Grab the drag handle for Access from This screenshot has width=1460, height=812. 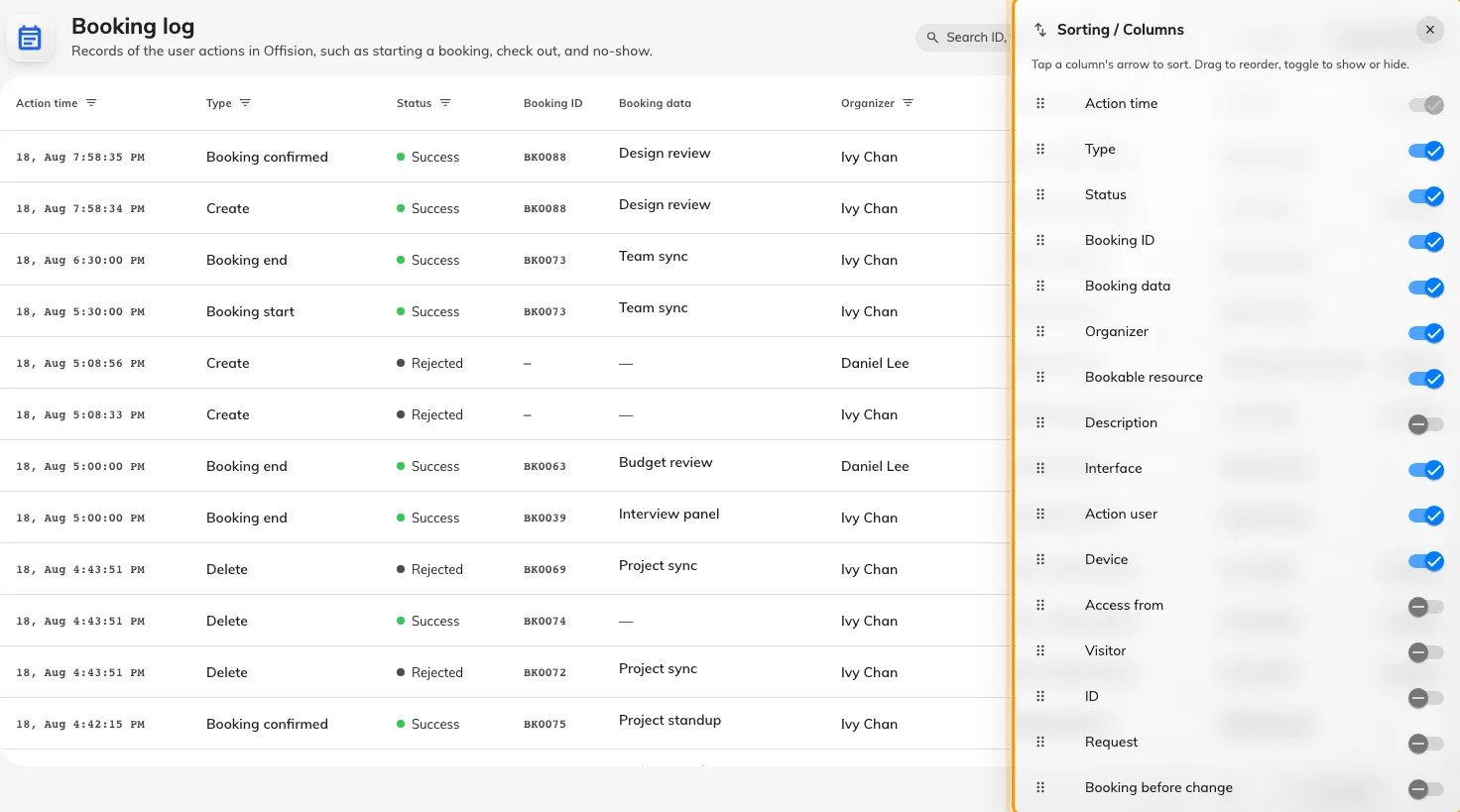[x=1040, y=605]
